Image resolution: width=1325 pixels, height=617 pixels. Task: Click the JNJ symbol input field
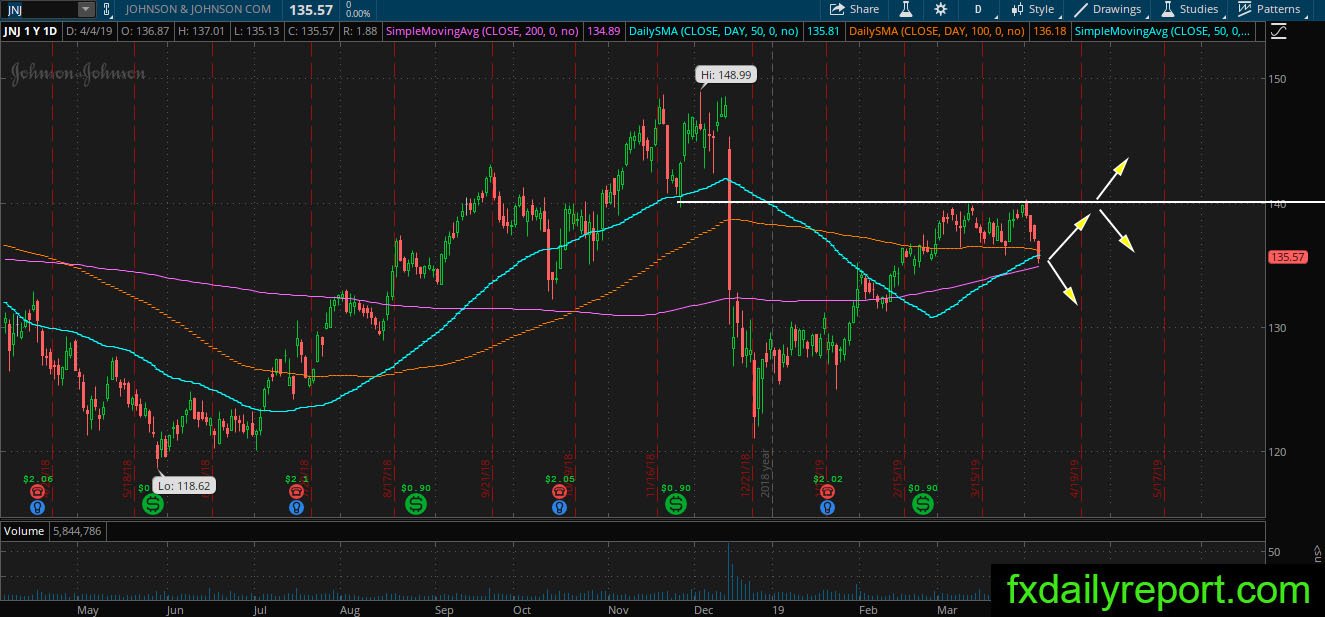point(39,9)
